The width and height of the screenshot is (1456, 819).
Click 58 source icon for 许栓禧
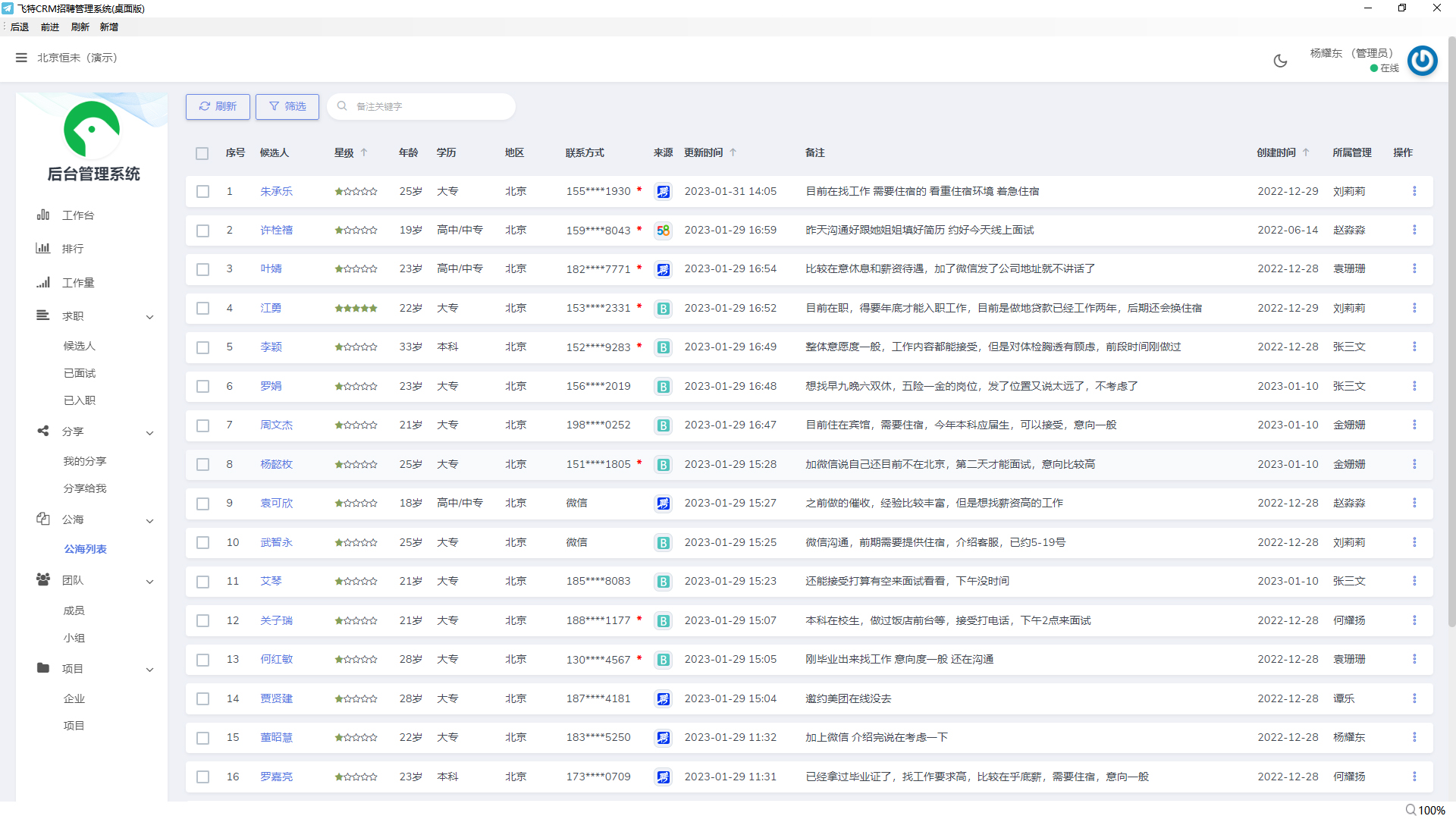(x=663, y=231)
